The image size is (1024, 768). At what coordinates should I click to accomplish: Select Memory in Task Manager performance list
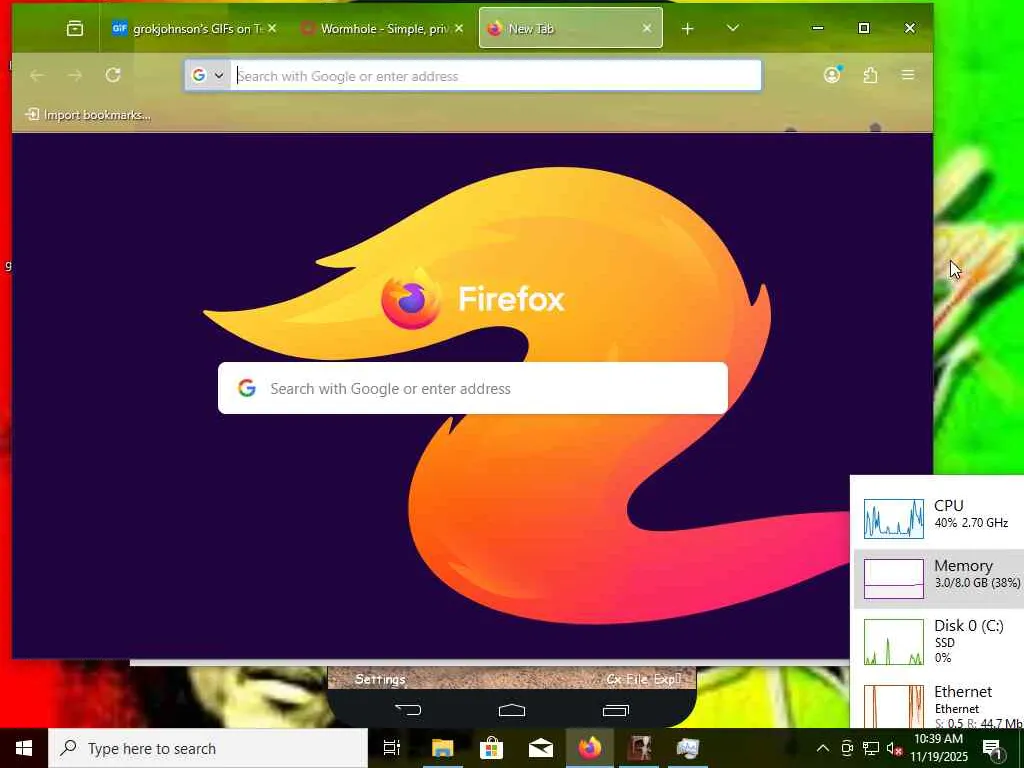[x=938, y=578]
